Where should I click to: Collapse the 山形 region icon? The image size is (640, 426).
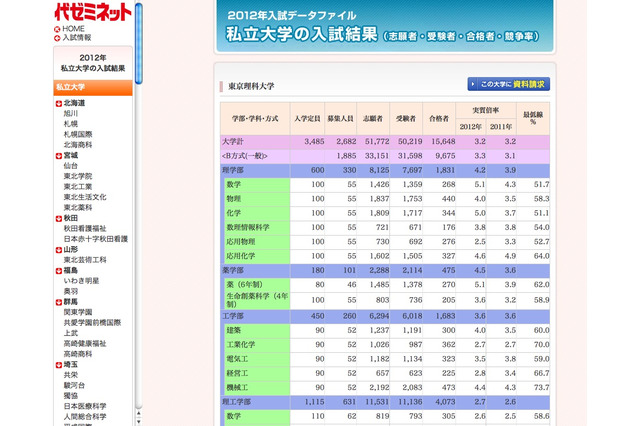59,250
